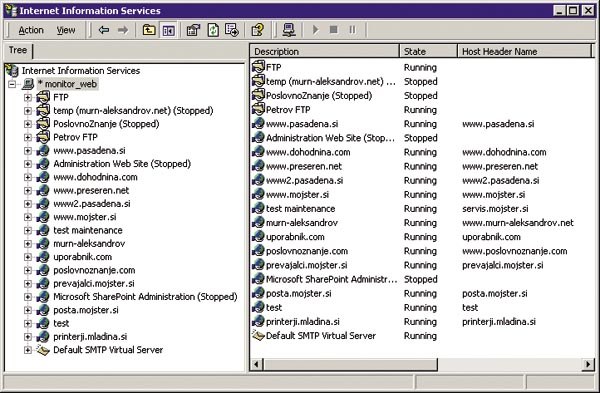Sort by Host Header Name column
This screenshot has height=393, width=600.
coord(525,51)
